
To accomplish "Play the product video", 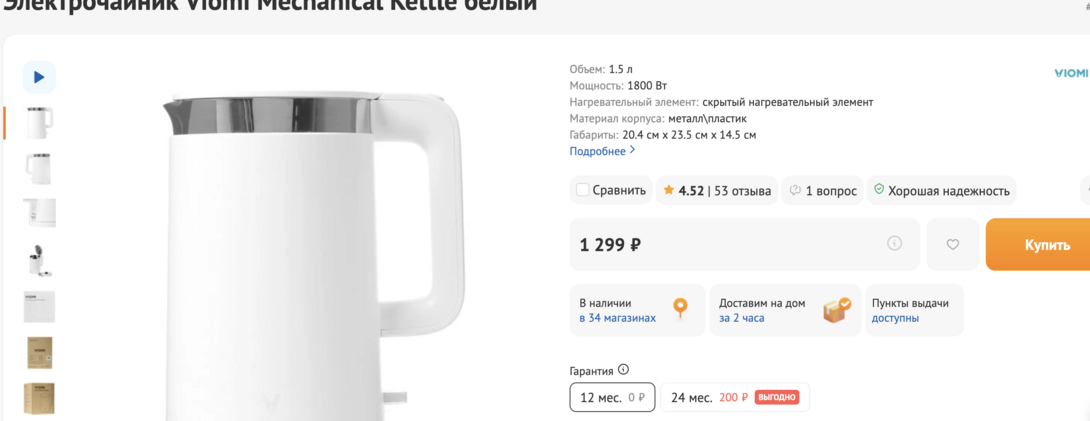I will 39,77.
